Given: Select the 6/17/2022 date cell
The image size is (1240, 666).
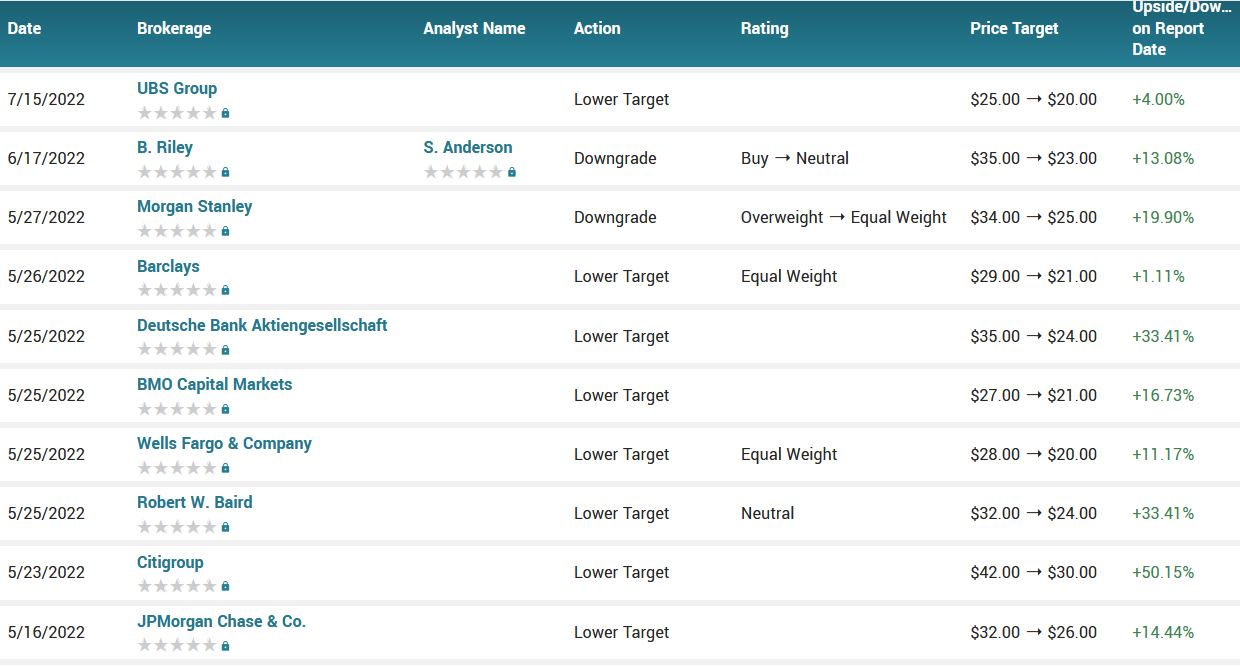Looking at the screenshot, I should pos(46,158).
